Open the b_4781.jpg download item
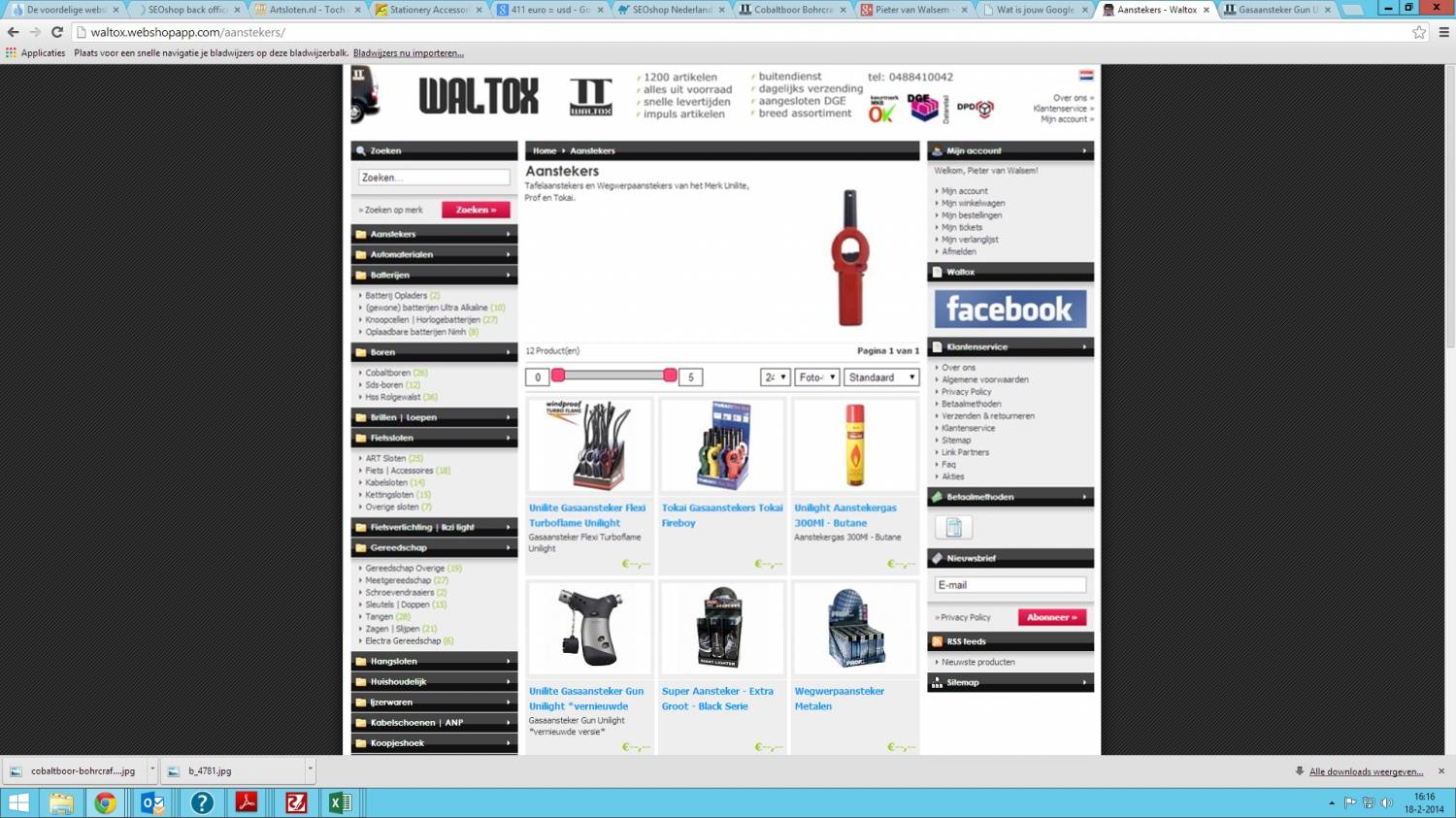 coord(233,770)
